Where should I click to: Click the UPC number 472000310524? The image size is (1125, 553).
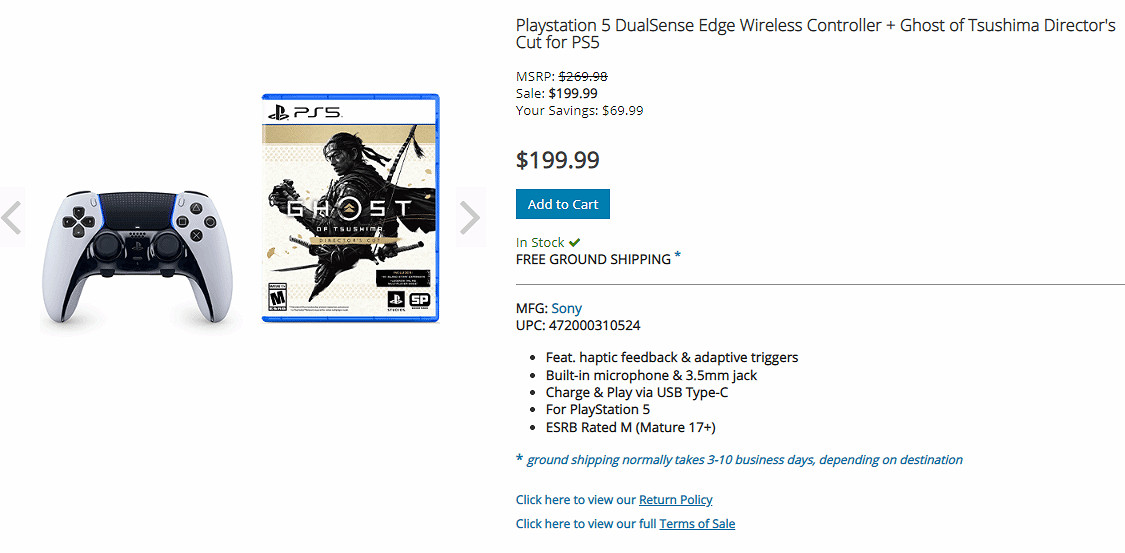coord(594,325)
